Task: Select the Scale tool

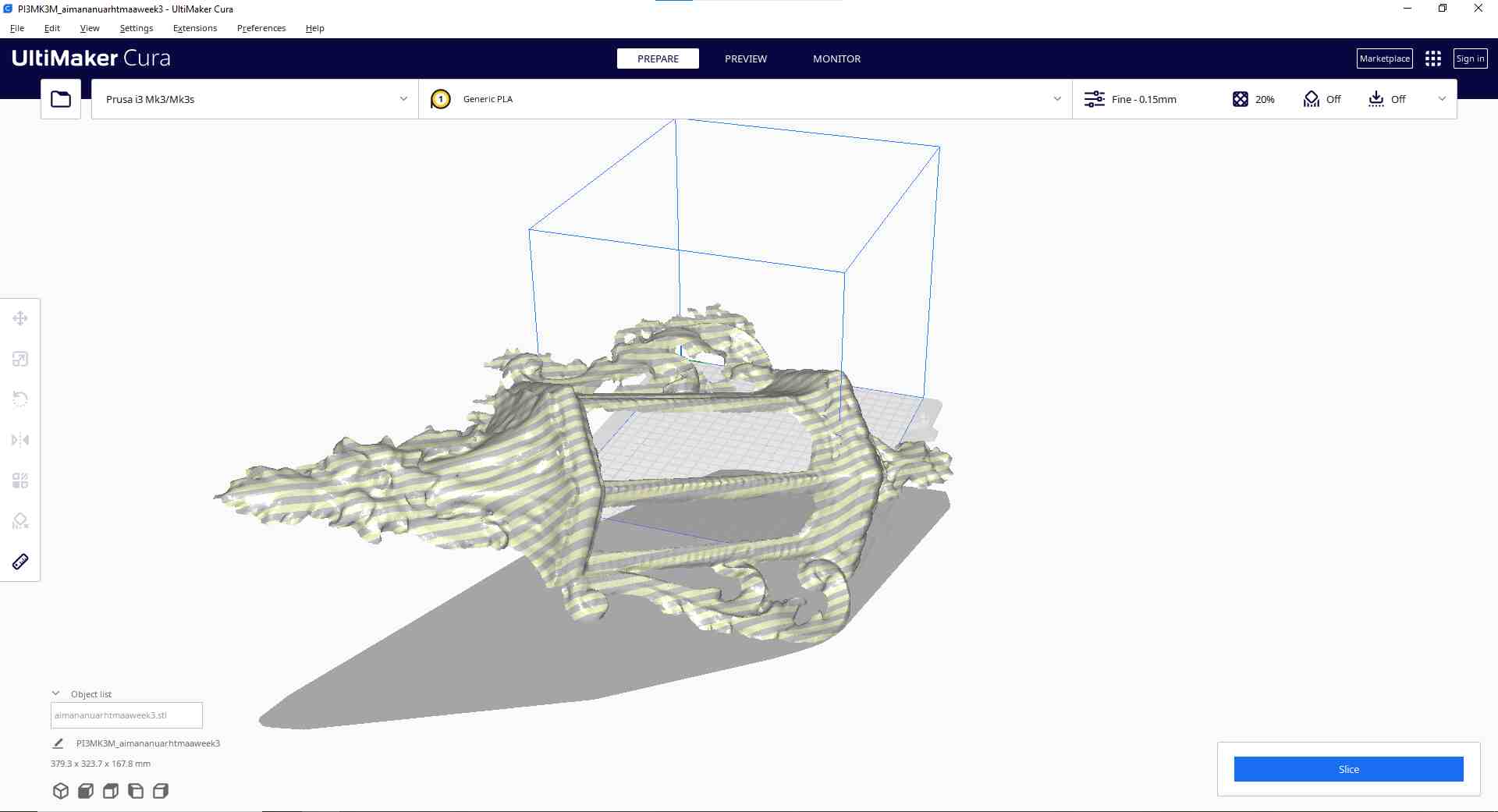Action: [20, 359]
